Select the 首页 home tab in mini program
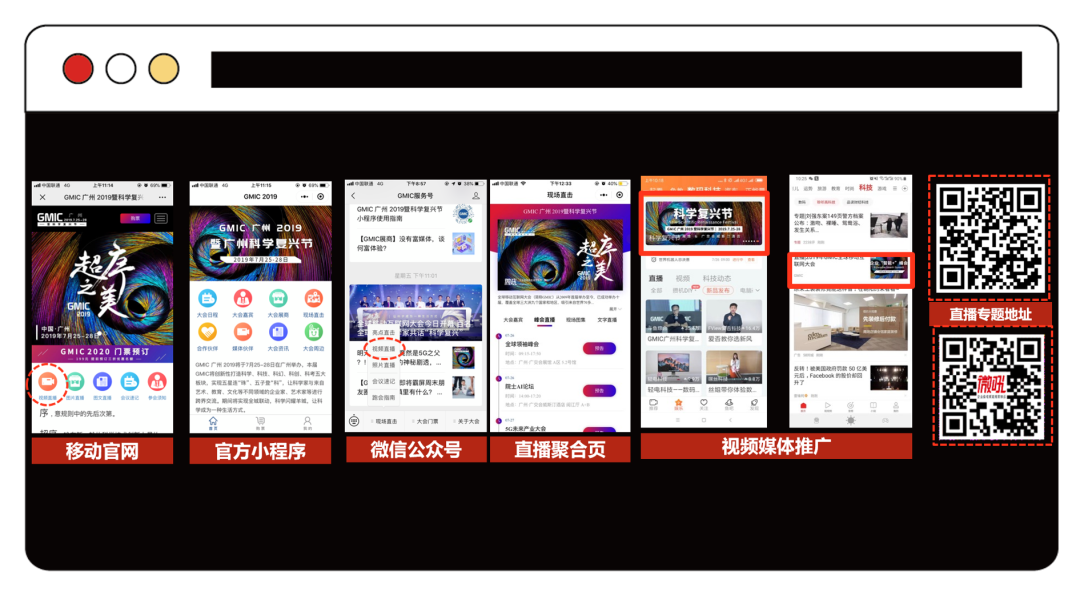The width and height of the screenshot is (1080, 604). [213, 423]
